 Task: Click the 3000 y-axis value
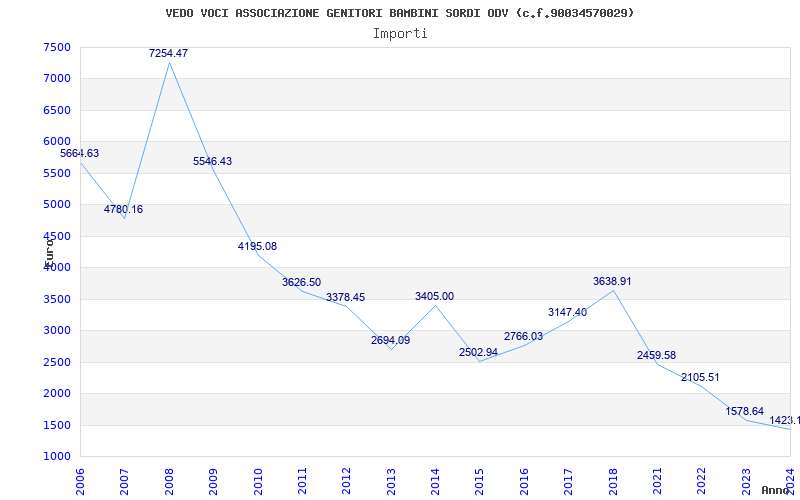57,331
